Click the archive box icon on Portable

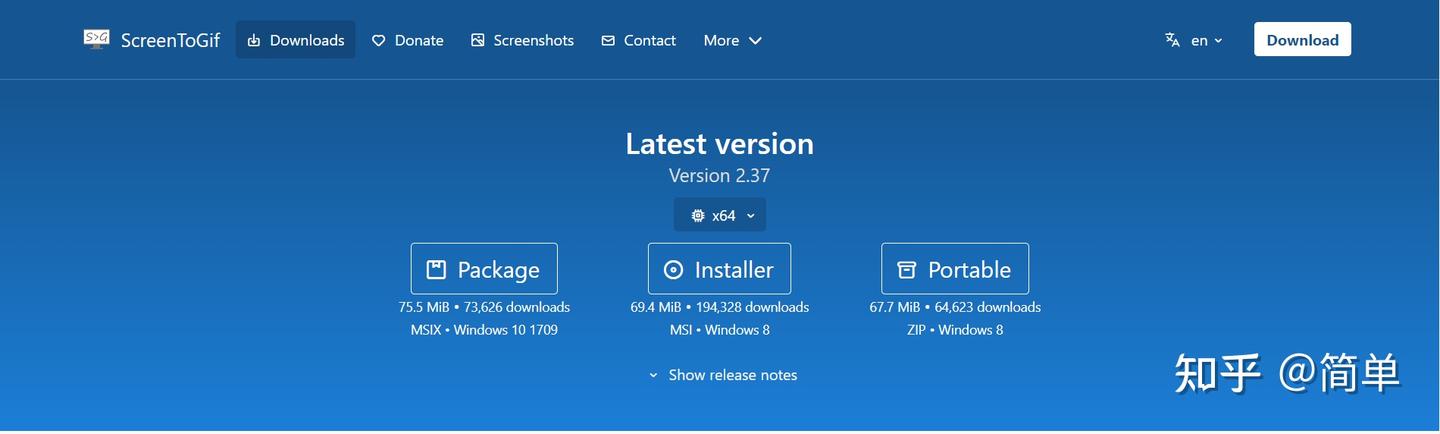907,269
